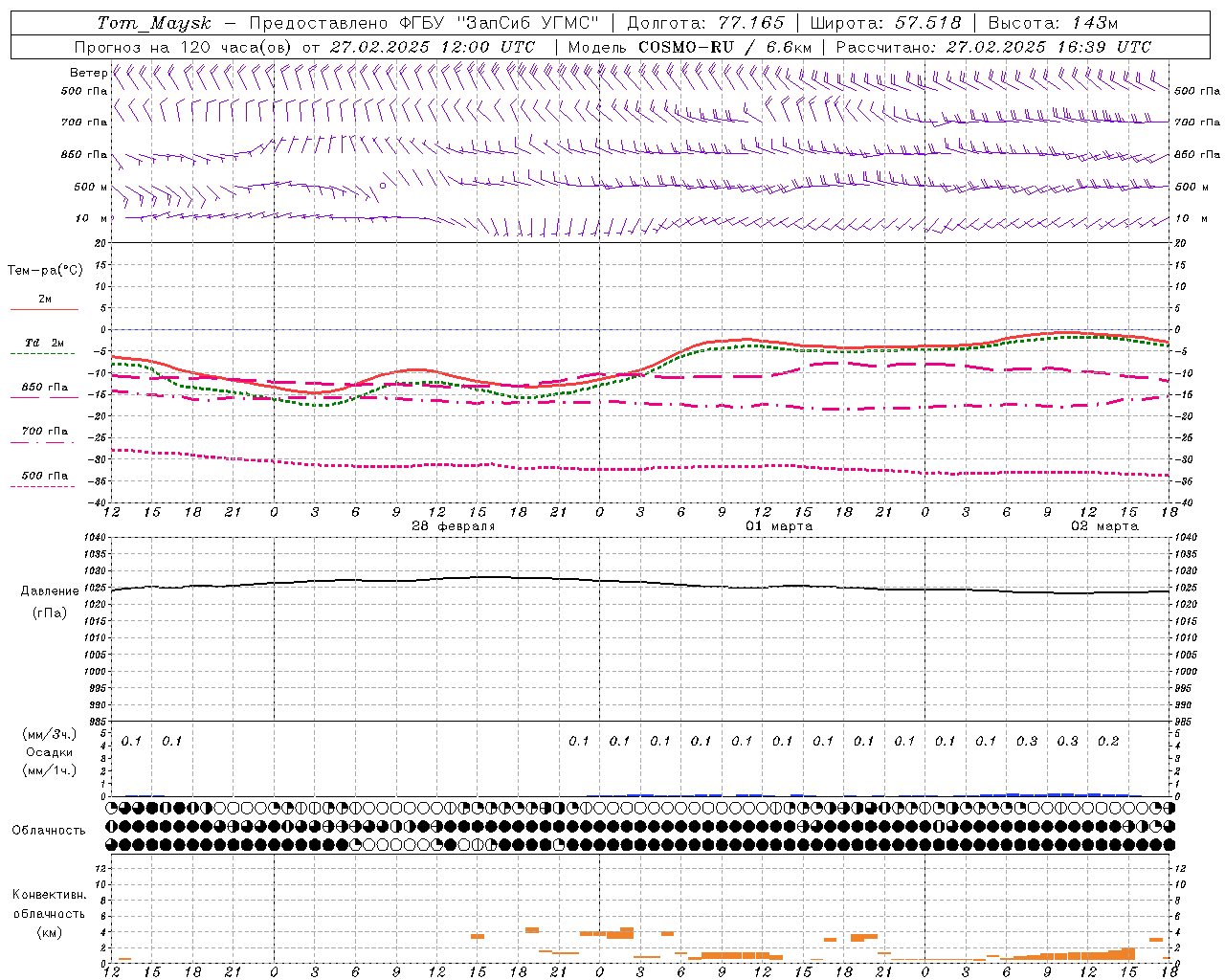
Task: Select the left convective axis value 12
Action: pos(102,868)
